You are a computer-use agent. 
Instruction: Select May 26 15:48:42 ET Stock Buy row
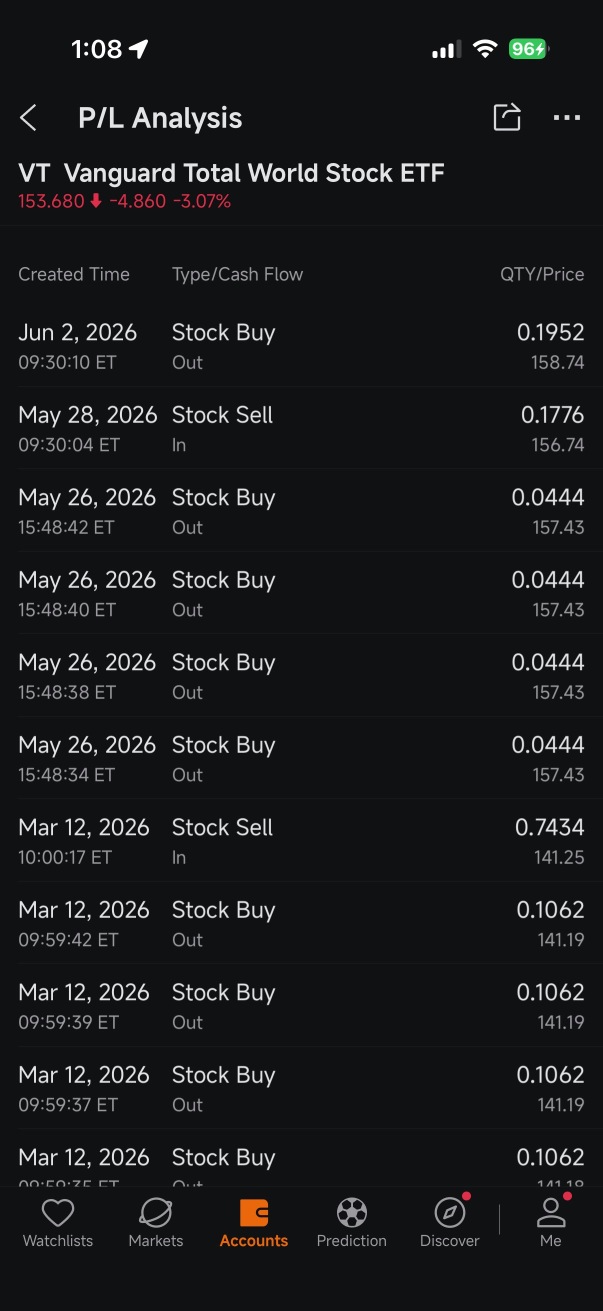[301, 511]
